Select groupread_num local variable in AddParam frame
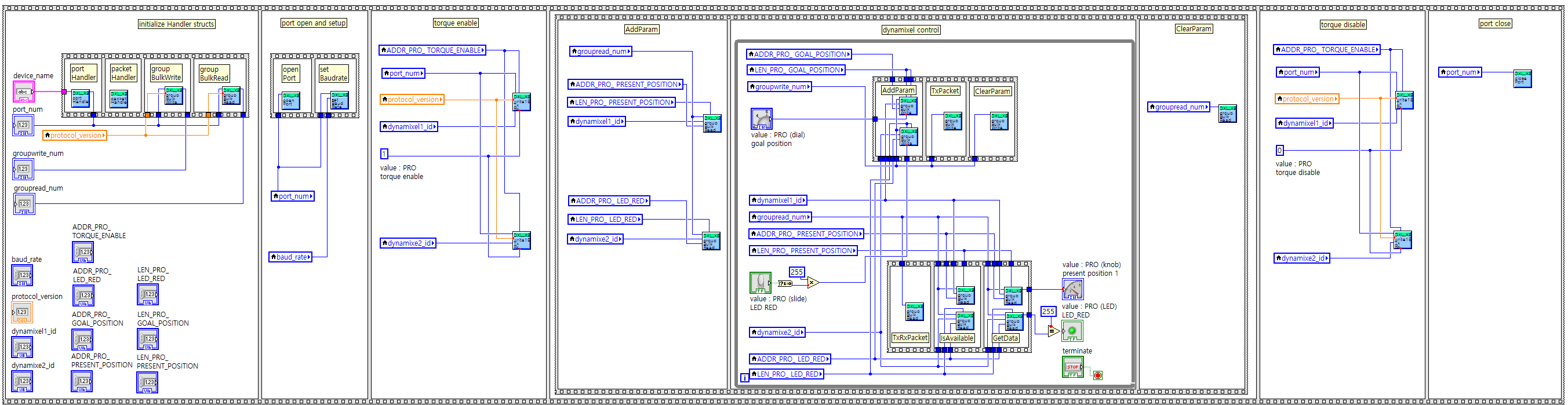Screen dimensions: 1568x405 (x=601, y=51)
